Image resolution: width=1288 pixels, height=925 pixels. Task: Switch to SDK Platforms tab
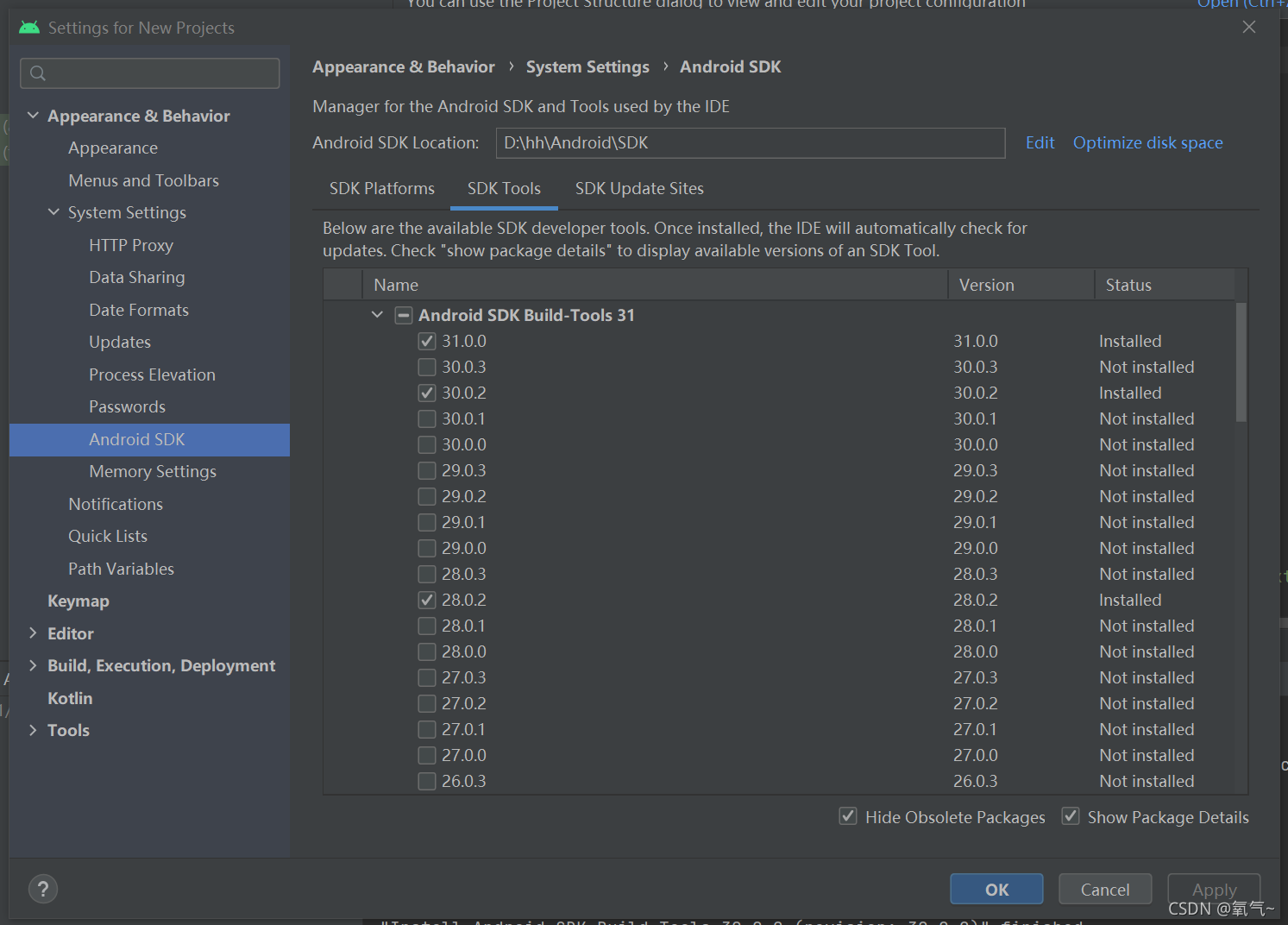point(382,188)
